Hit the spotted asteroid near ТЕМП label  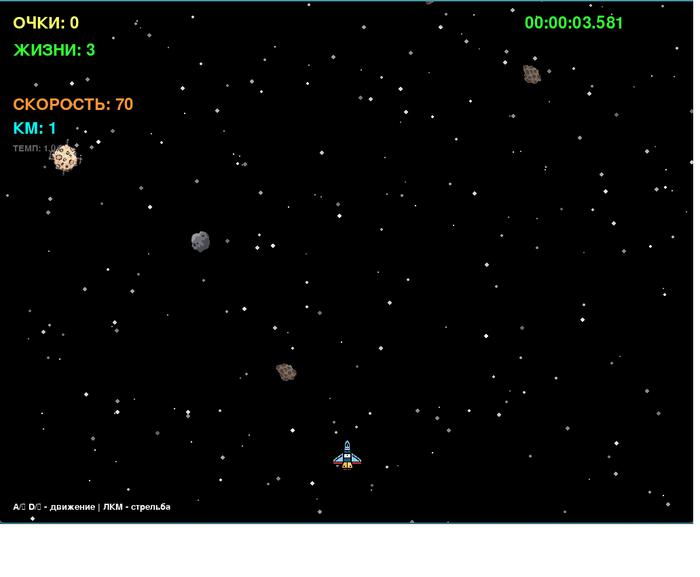coord(65,157)
